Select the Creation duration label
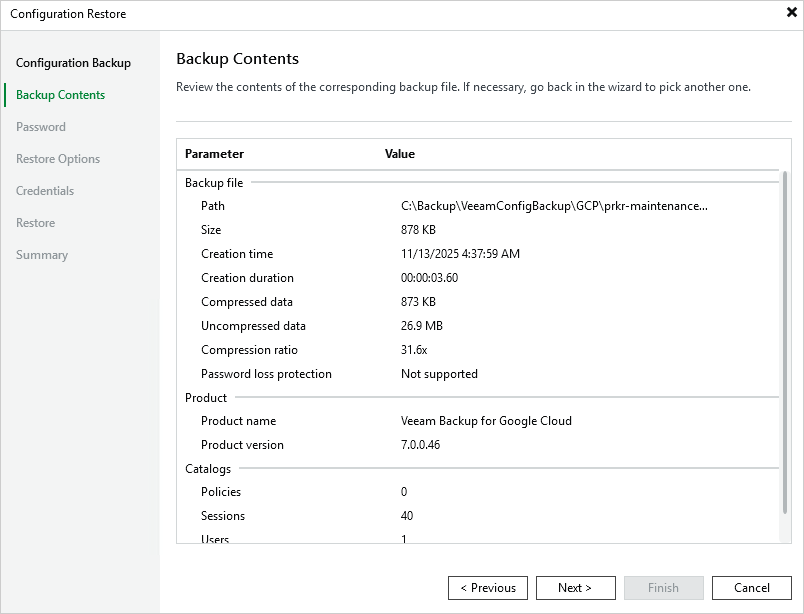Screen dimensions: 804x614 [x=247, y=278]
